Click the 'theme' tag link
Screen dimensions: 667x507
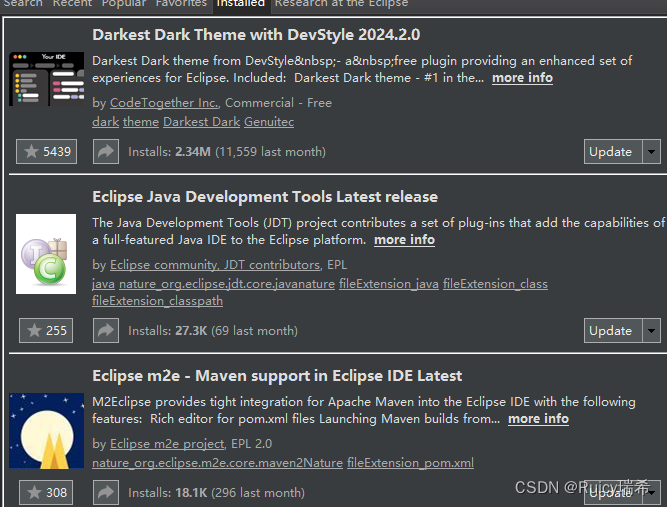[141, 122]
